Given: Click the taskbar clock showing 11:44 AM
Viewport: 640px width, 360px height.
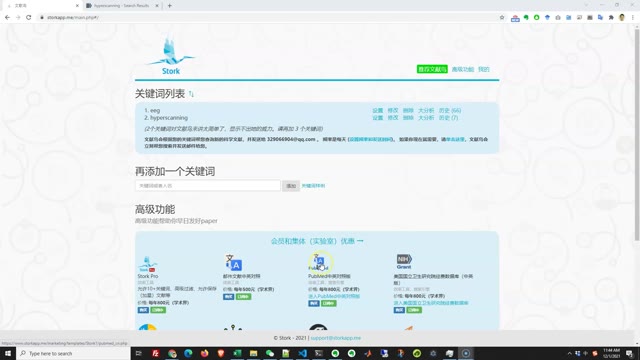Looking at the screenshot, I should point(611,353).
